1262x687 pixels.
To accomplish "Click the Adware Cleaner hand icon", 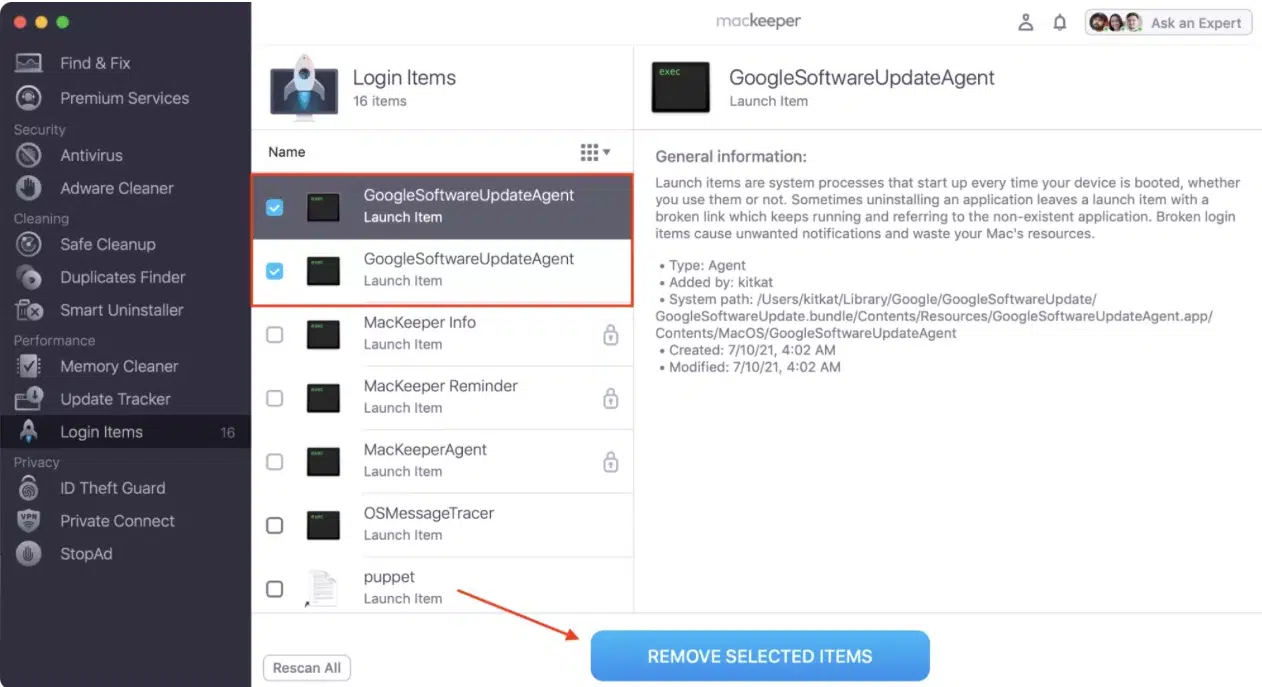I will click(29, 188).
